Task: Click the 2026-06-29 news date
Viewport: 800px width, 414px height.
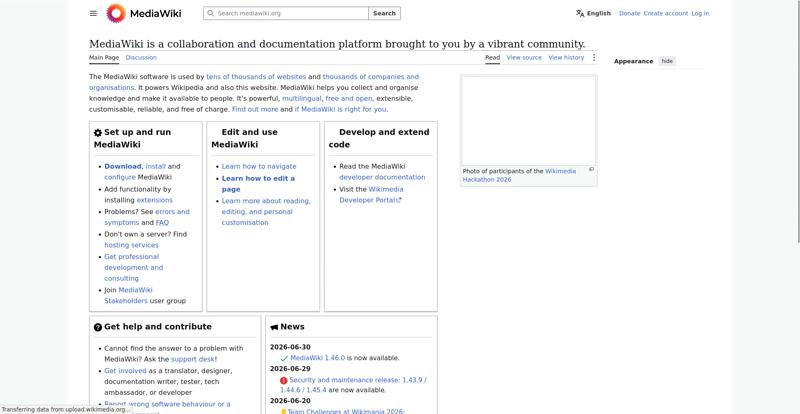Action: [290, 369]
